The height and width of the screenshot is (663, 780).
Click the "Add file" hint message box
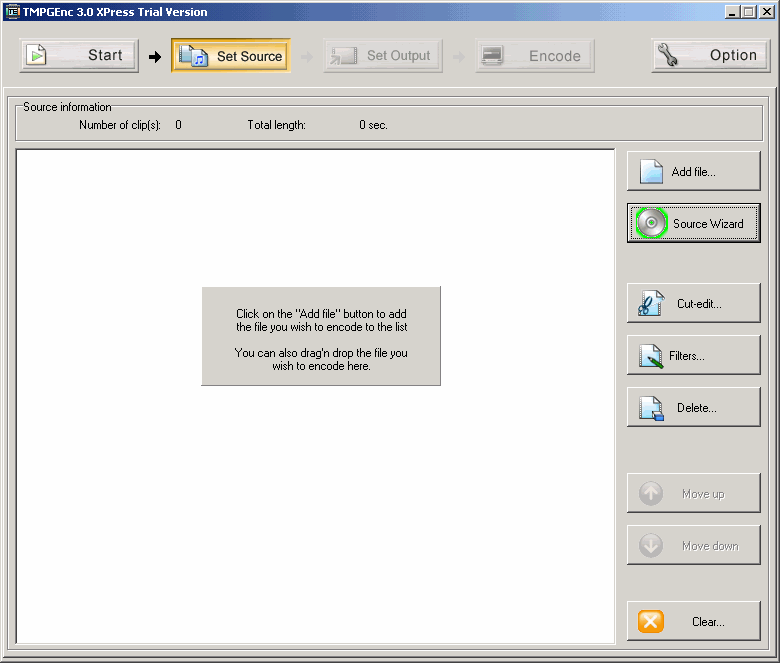[321, 336]
